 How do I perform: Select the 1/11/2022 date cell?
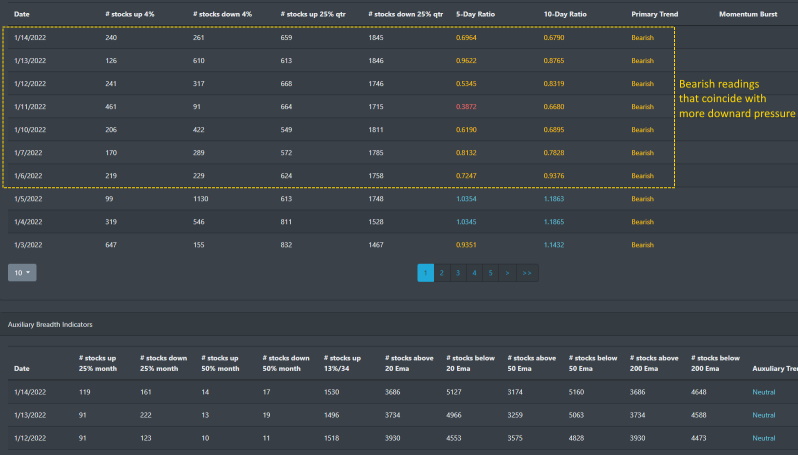coord(30,107)
